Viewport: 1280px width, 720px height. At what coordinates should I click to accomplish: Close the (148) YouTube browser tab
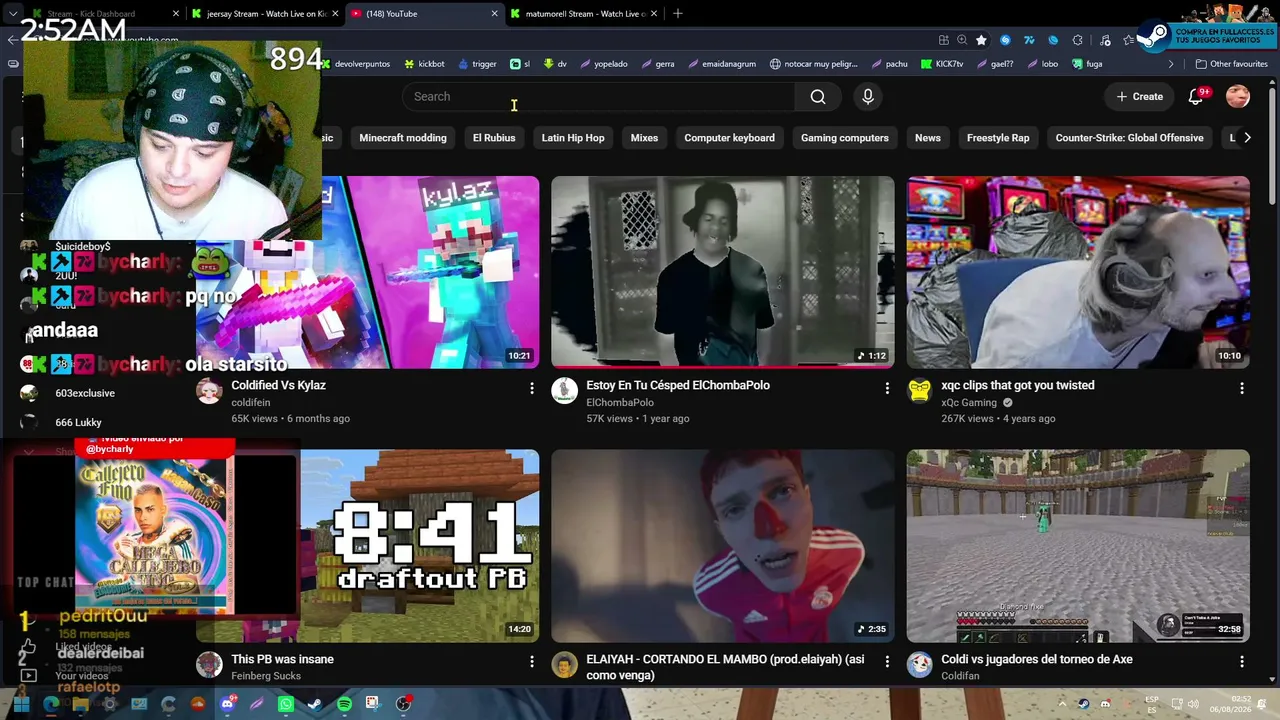pyautogui.click(x=494, y=14)
